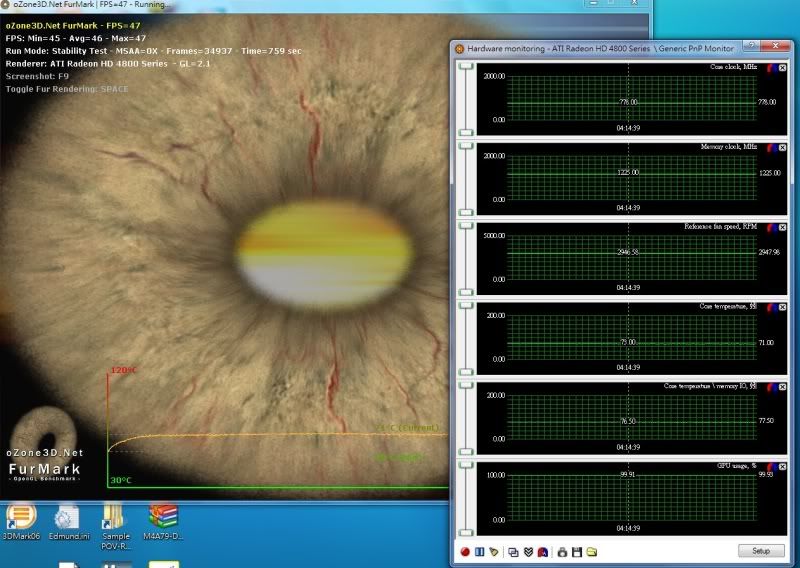Click the Renderer: ATI Radeon HD 4800 line
Viewport: 800px width, 568px height.
(108, 64)
